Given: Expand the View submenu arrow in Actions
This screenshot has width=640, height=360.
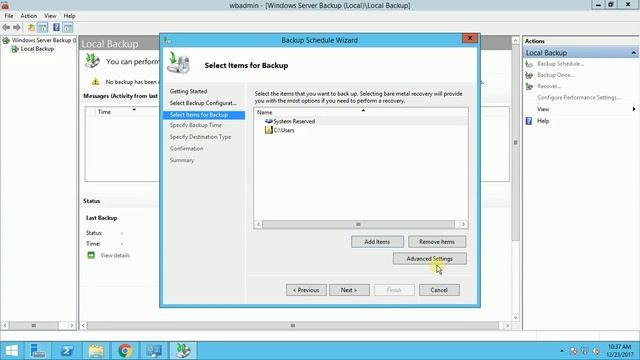Looking at the screenshot, I should tap(633, 109).
